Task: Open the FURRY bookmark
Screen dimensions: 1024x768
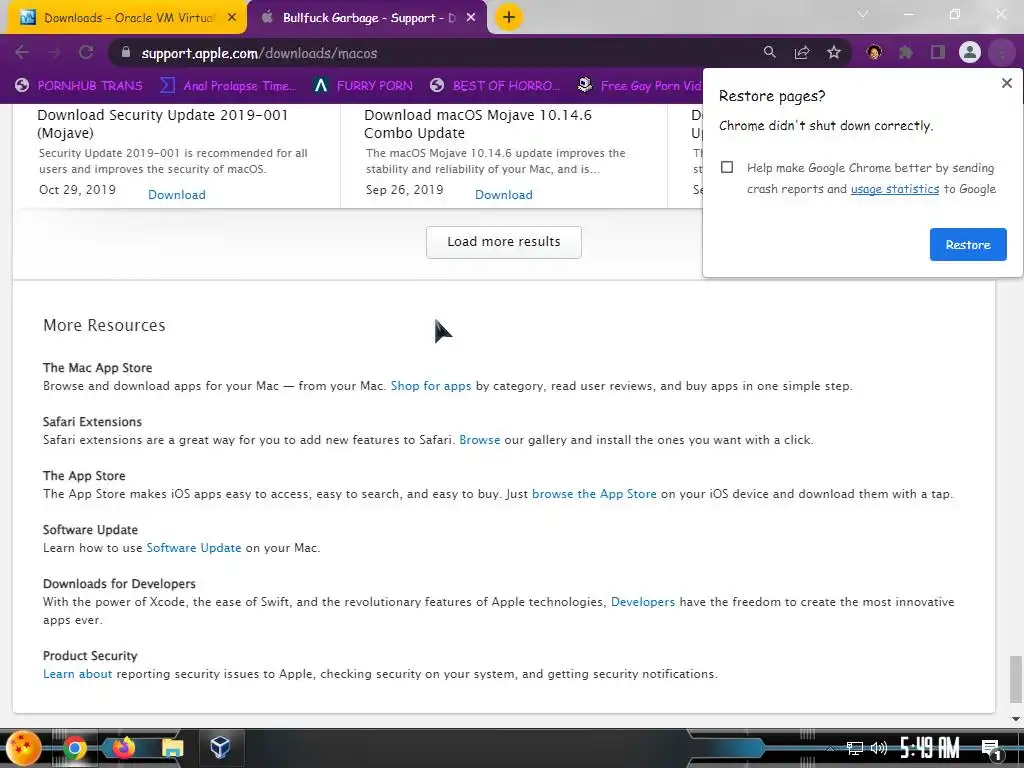Action: pyautogui.click(x=363, y=86)
